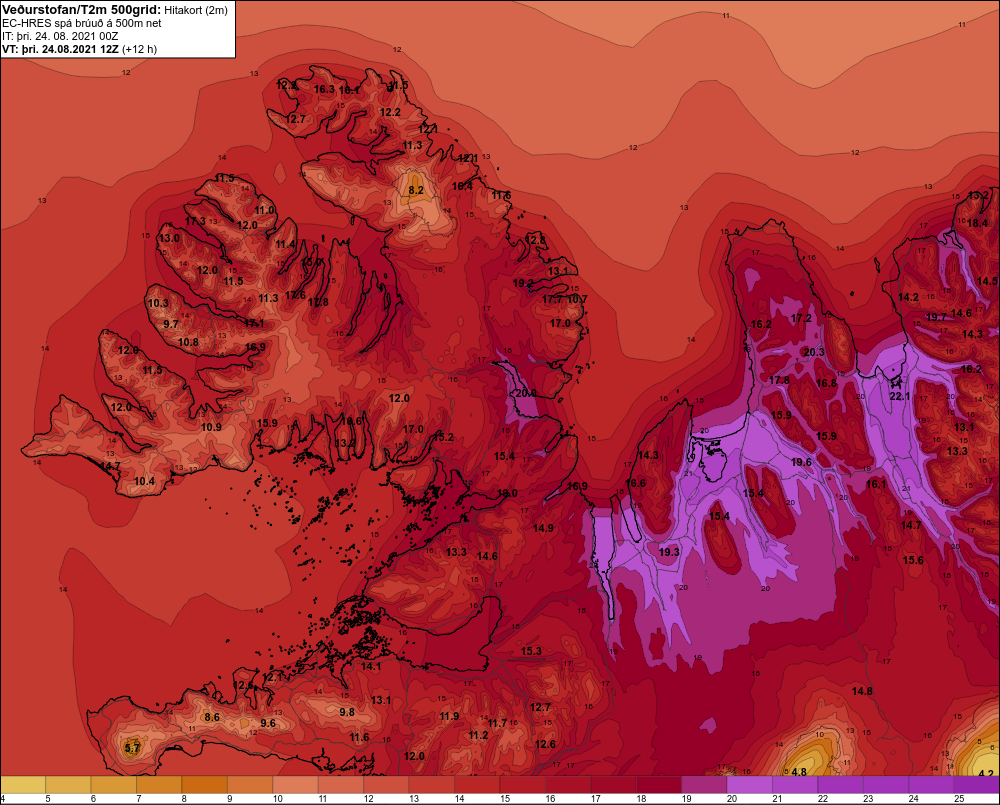Click the 4.8 temperature label
Image resolution: width=1000 pixels, height=805 pixels.
tap(798, 772)
